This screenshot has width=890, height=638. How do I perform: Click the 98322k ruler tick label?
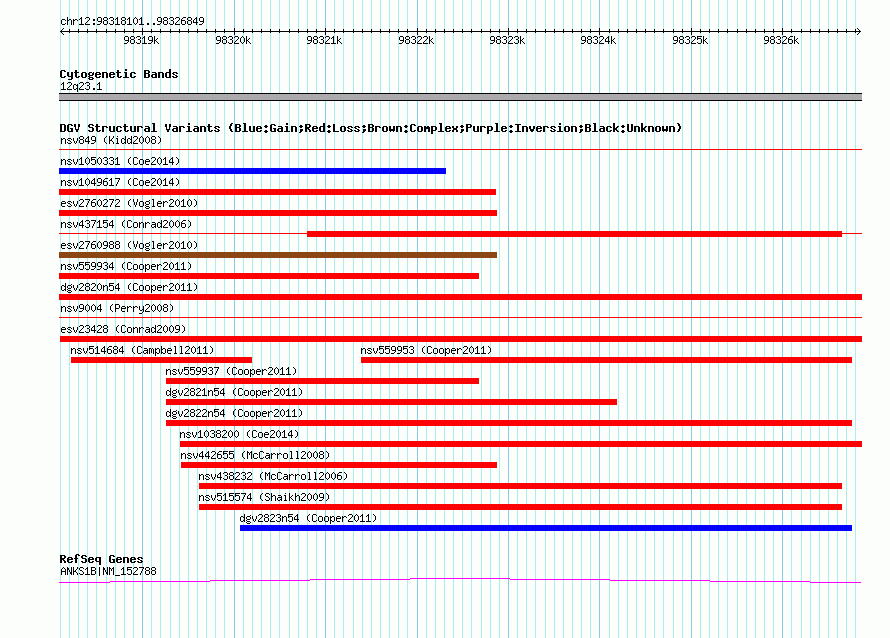click(416, 40)
